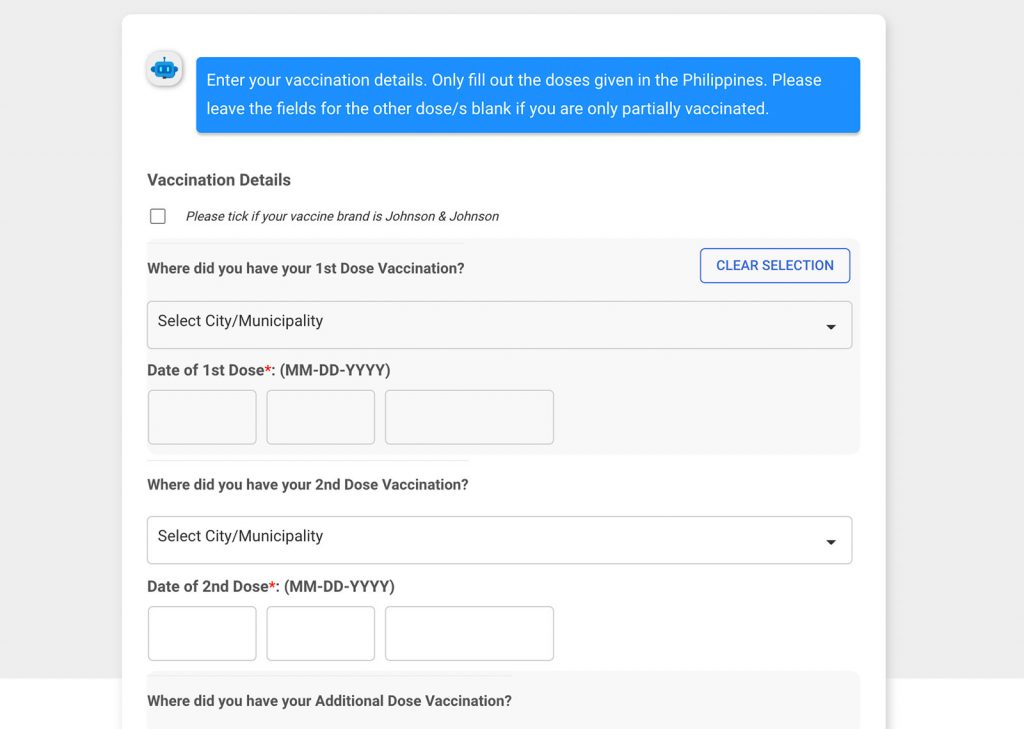Click the 'Where did you have your Additional Dose Vaccination?' label
This screenshot has width=1024, height=729.
click(x=329, y=701)
